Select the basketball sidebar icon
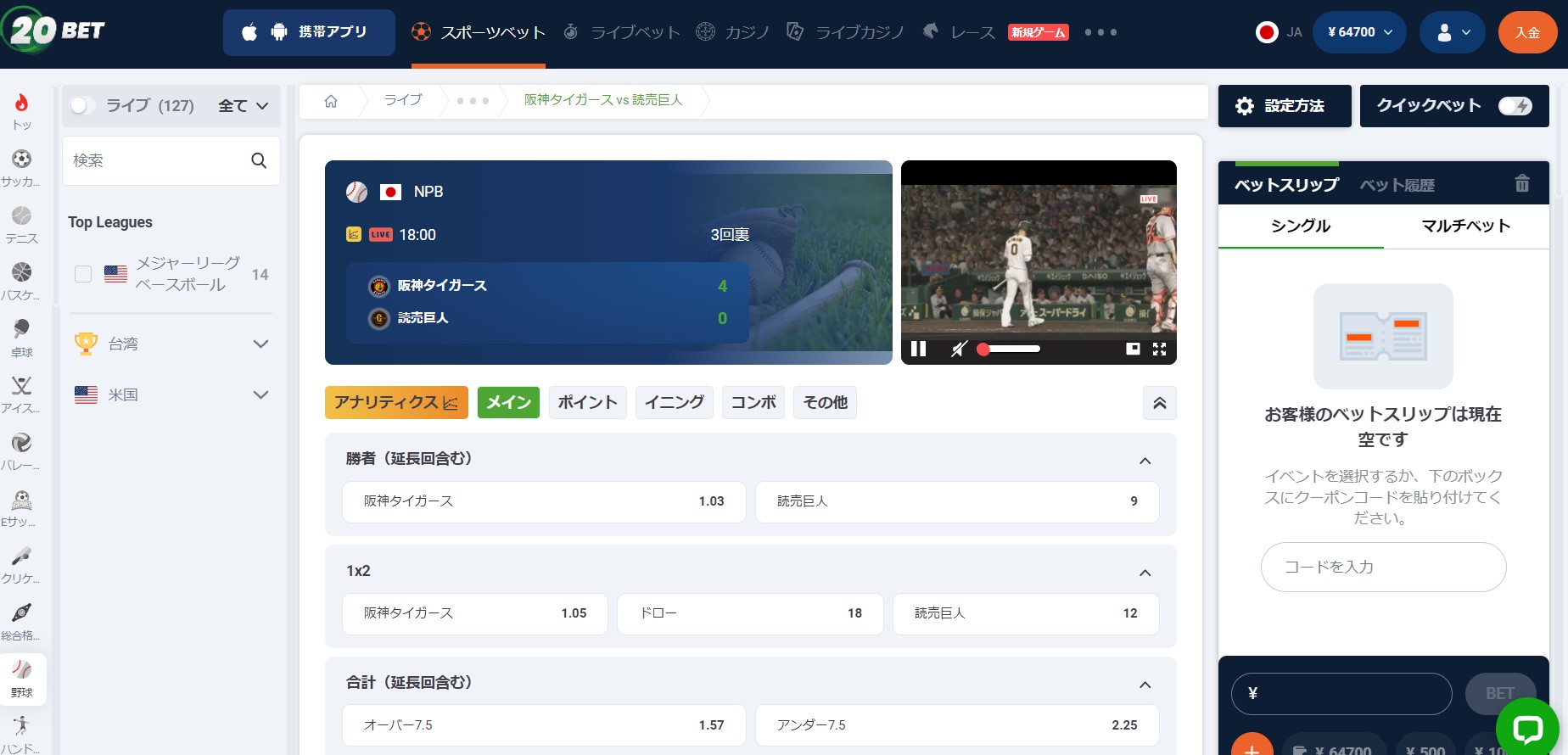 pos(22,271)
